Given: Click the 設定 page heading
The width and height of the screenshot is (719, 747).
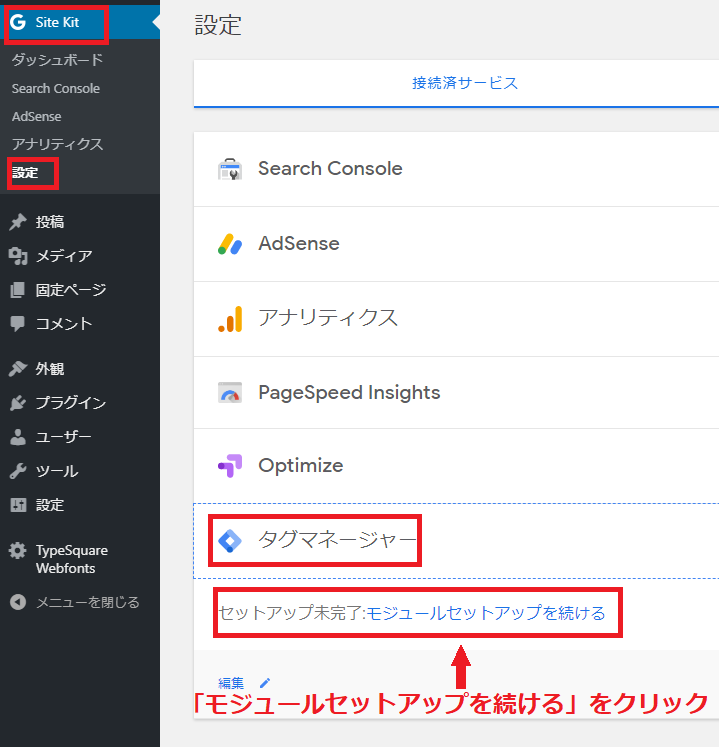Looking at the screenshot, I should click(218, 25).
